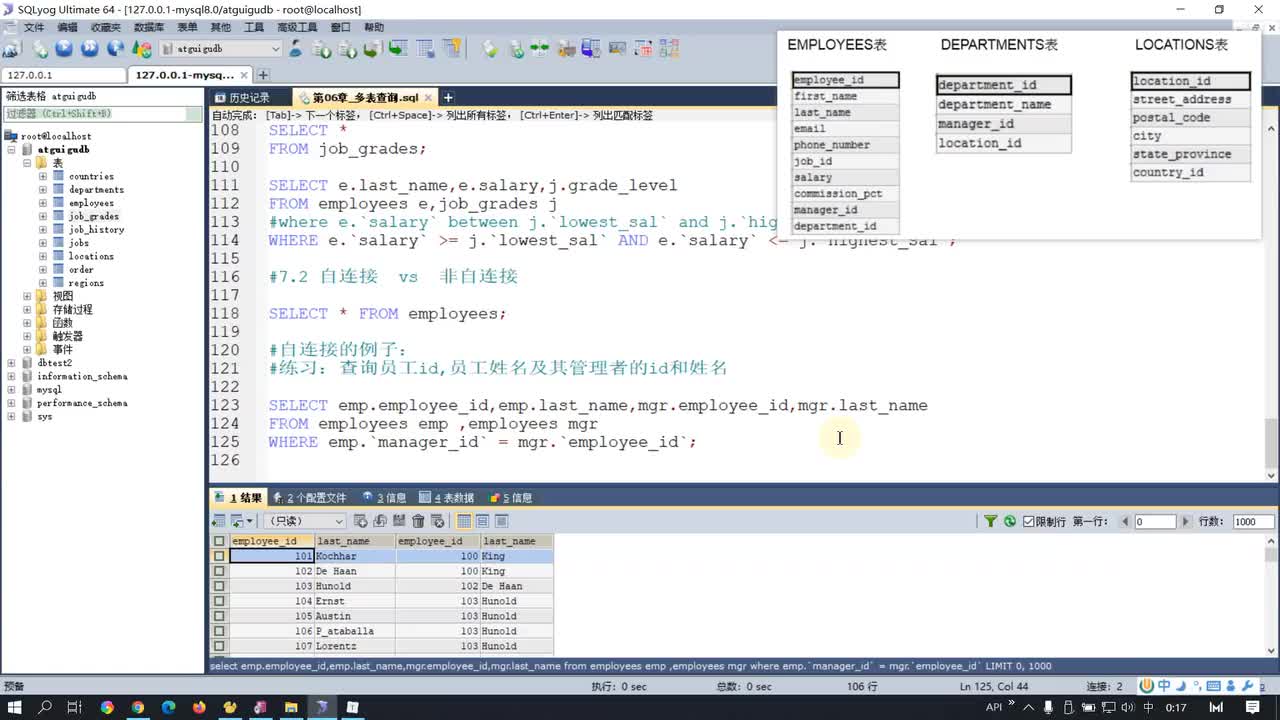Open the 高级工具 menu
This screenshot has height=720, width=1280.
[297, 27]
